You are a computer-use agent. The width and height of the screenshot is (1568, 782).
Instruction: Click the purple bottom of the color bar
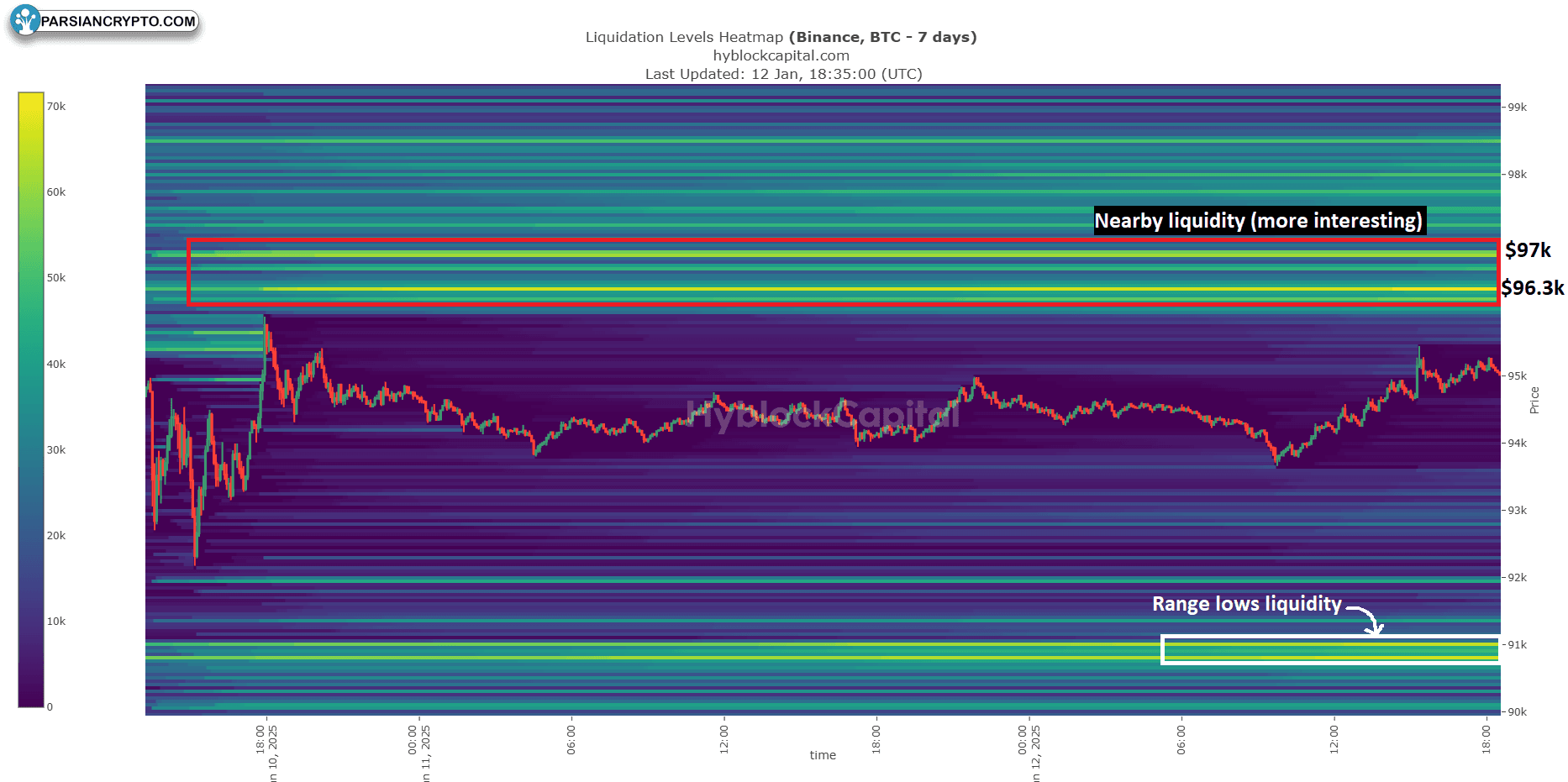coord(31,693)
